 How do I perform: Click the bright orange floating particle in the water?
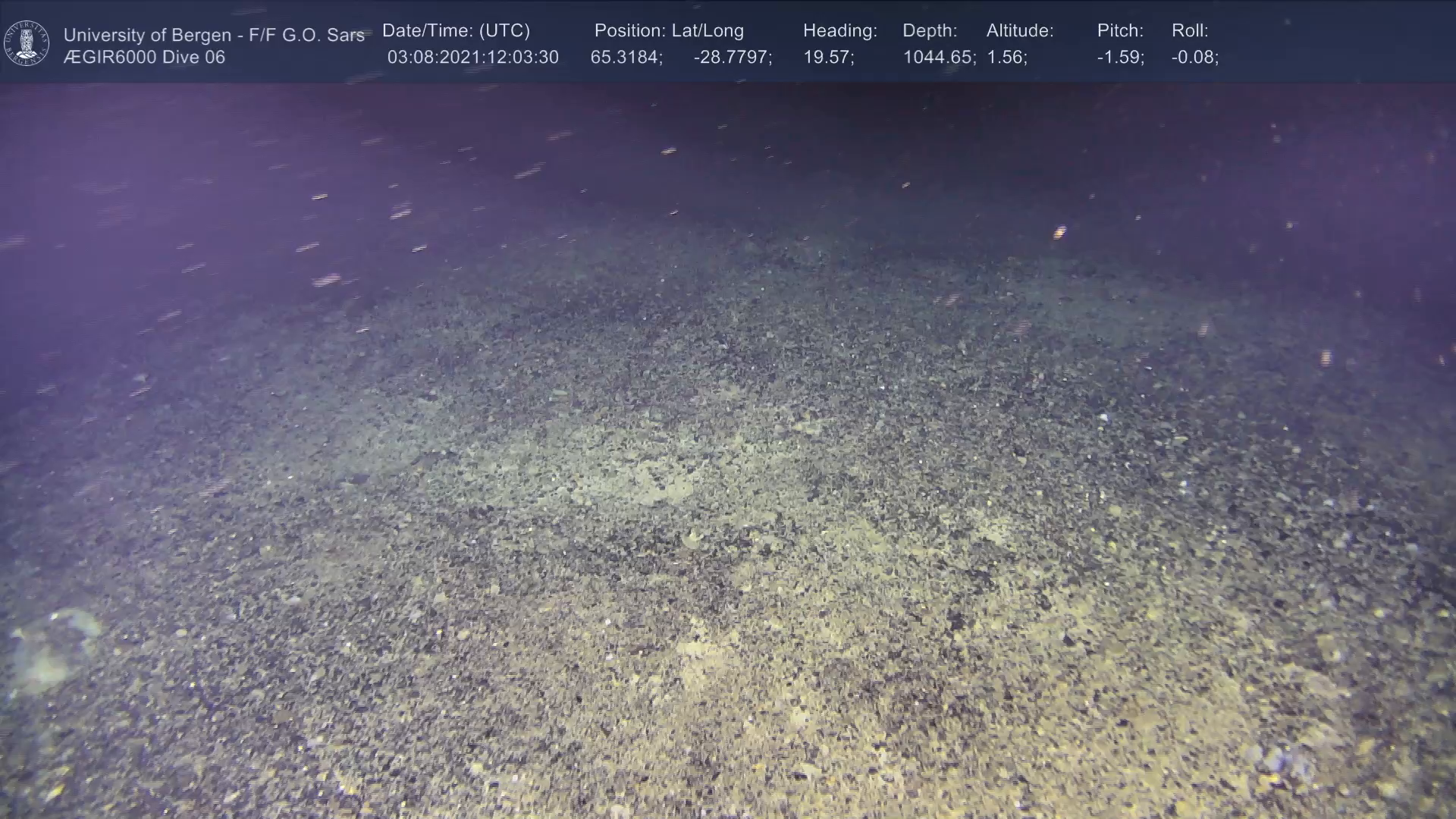coord(1059,231)
